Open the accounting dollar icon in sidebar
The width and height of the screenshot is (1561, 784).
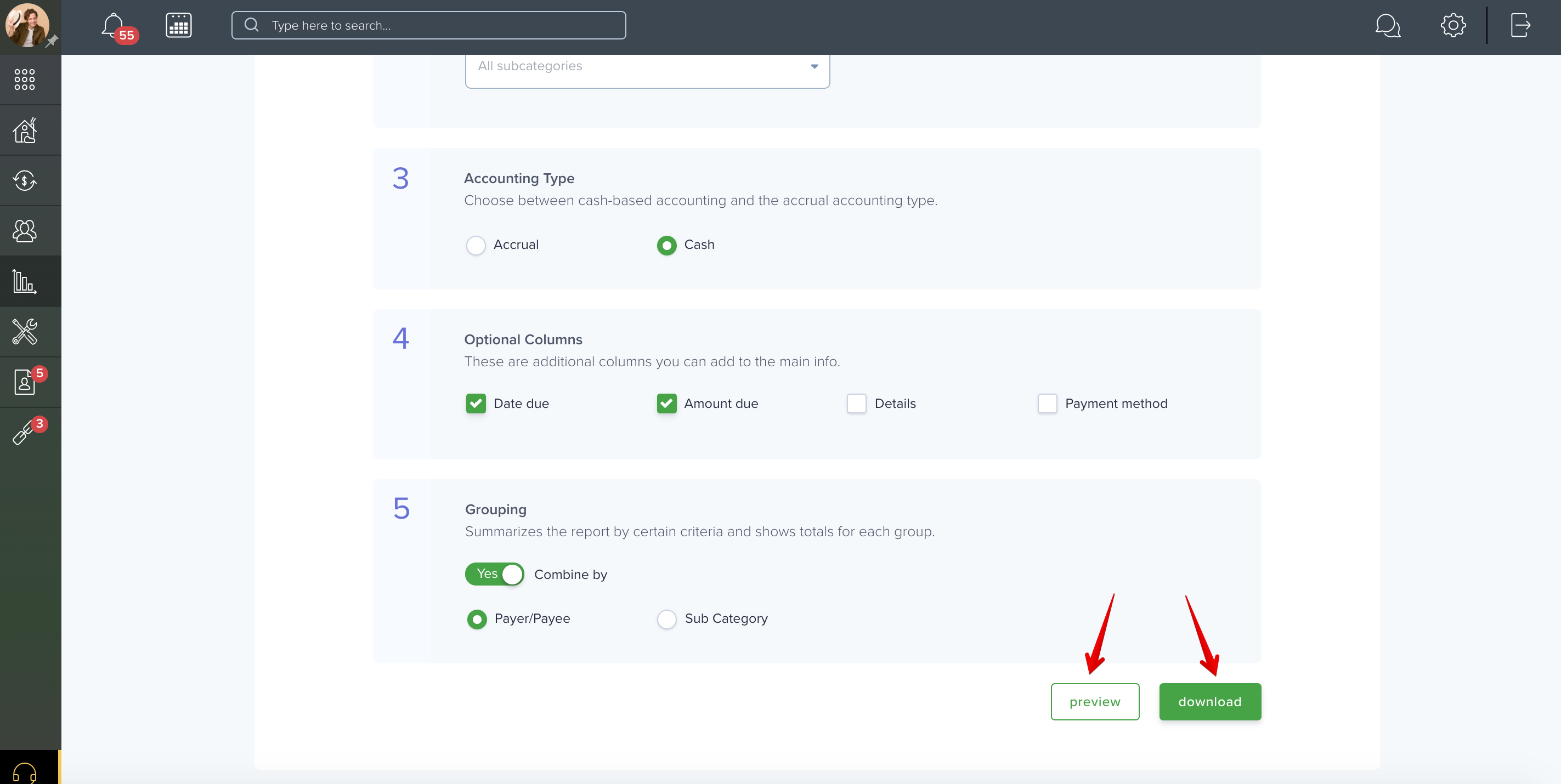click(25, 180)
